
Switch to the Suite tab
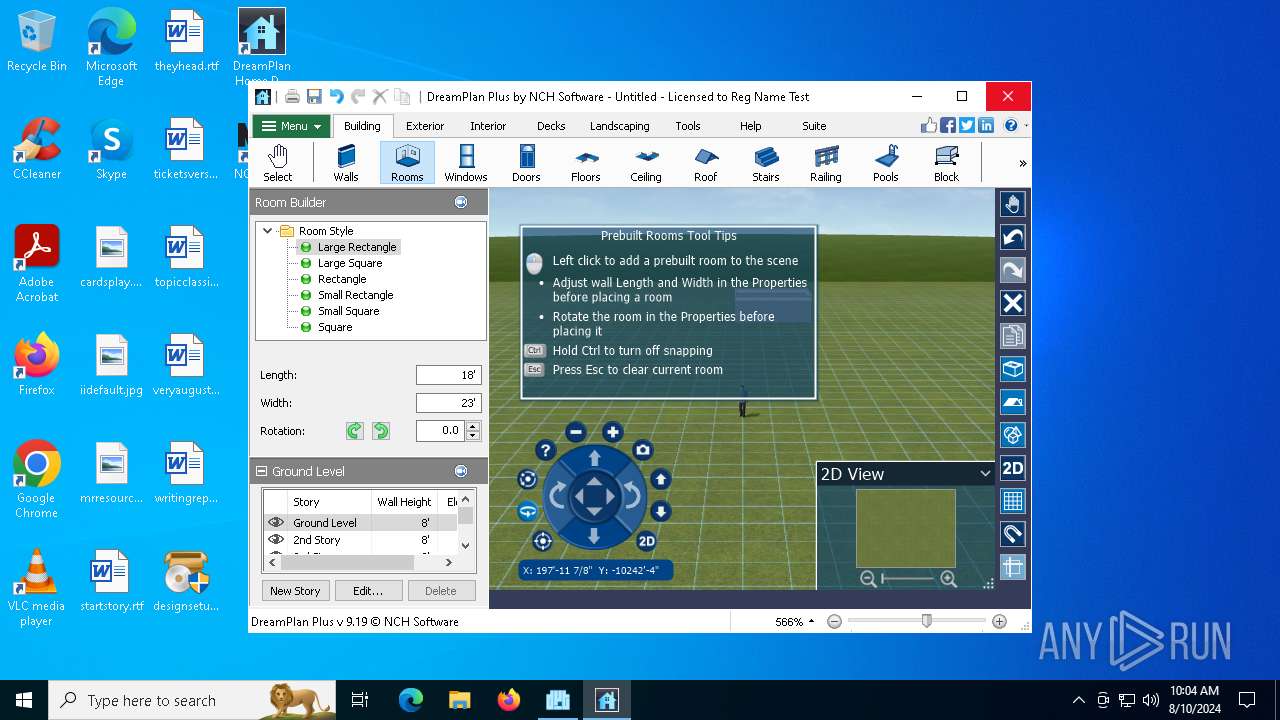pos(814,126)
